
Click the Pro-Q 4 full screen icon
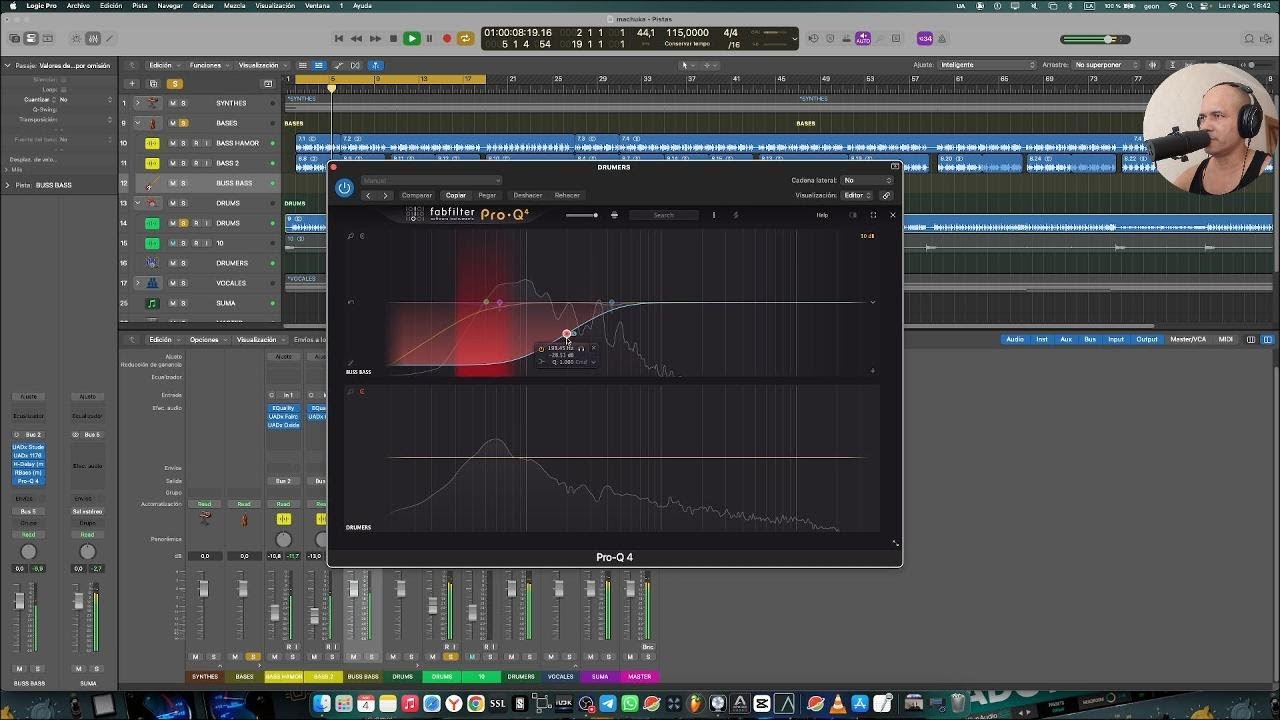click(873, 215)
